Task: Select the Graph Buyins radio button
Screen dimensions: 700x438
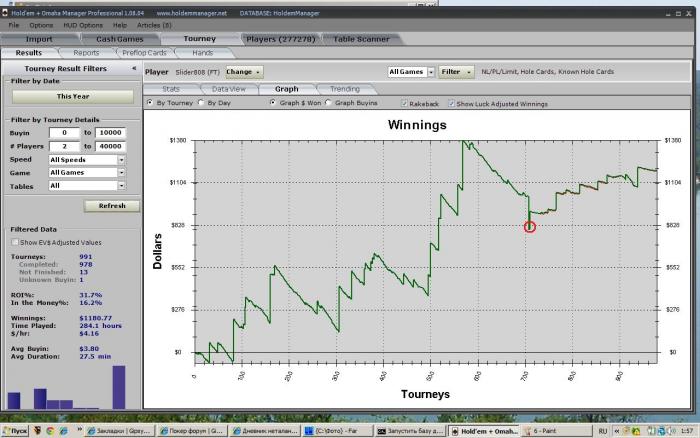Action: coord(328,103)
